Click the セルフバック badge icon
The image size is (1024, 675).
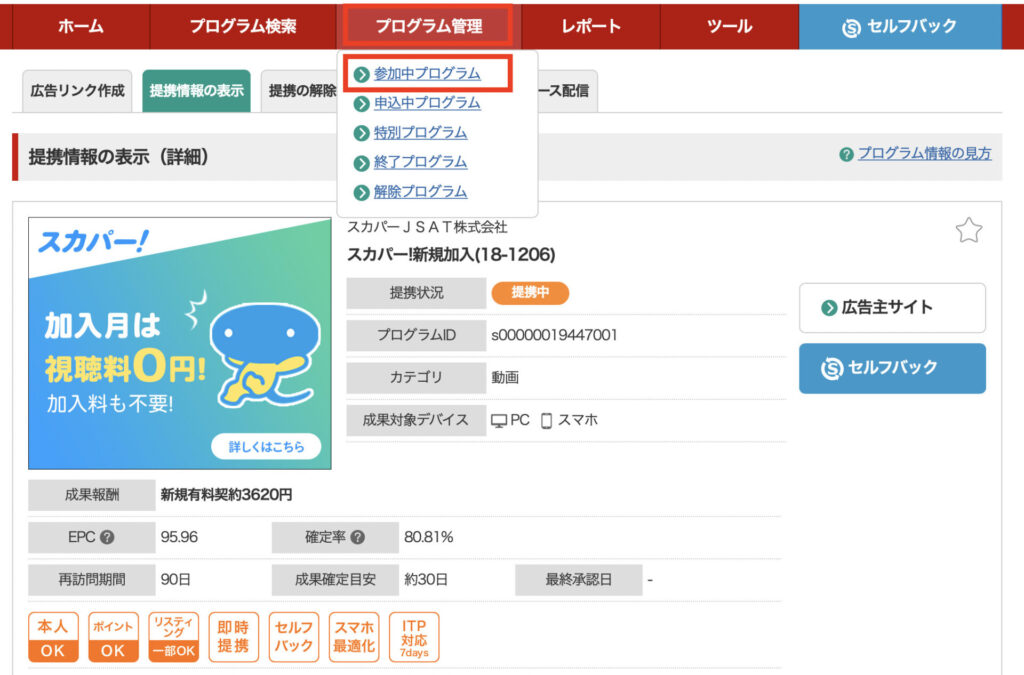click(294, 637)
